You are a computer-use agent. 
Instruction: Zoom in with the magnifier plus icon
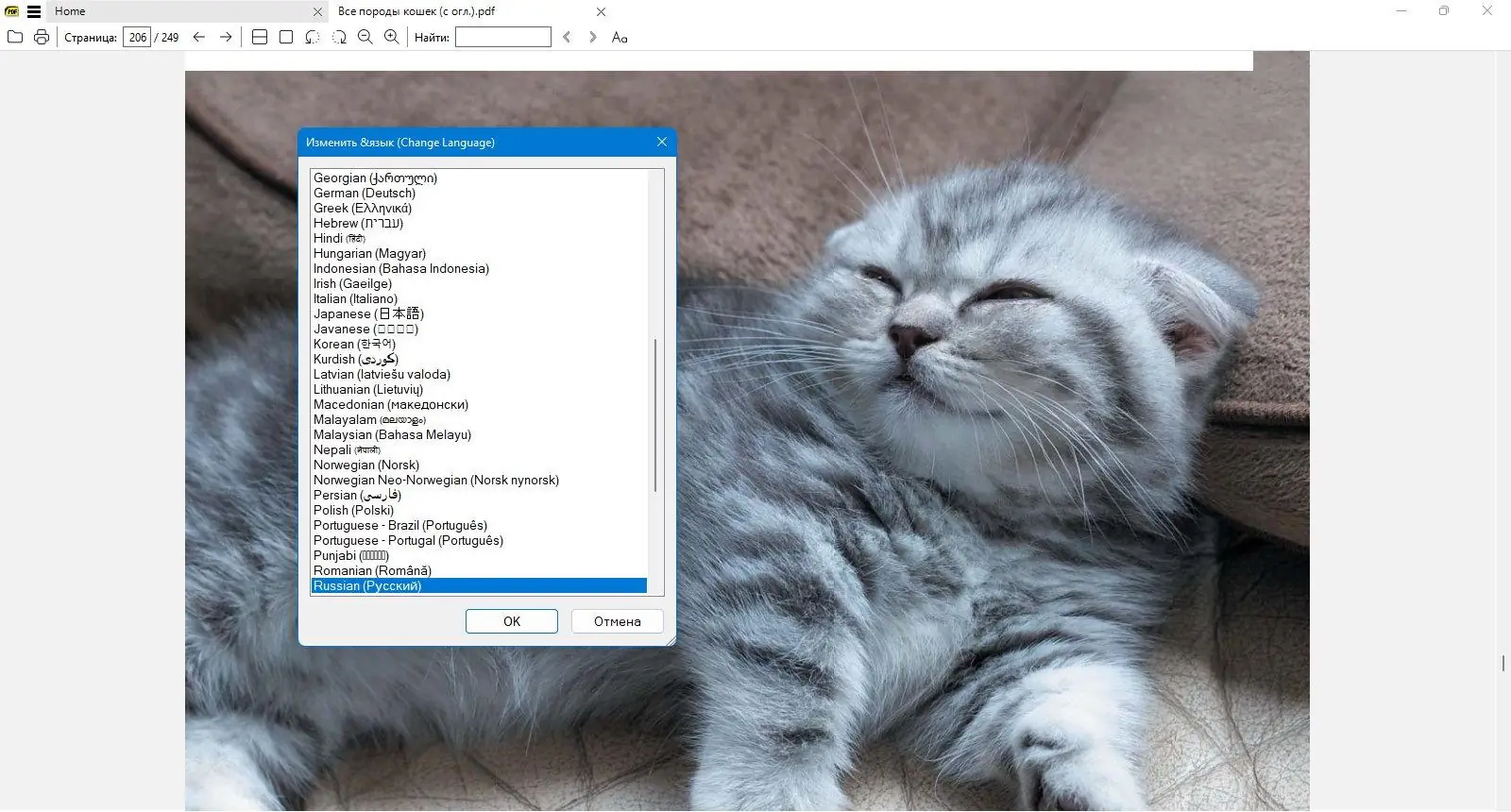391,37
